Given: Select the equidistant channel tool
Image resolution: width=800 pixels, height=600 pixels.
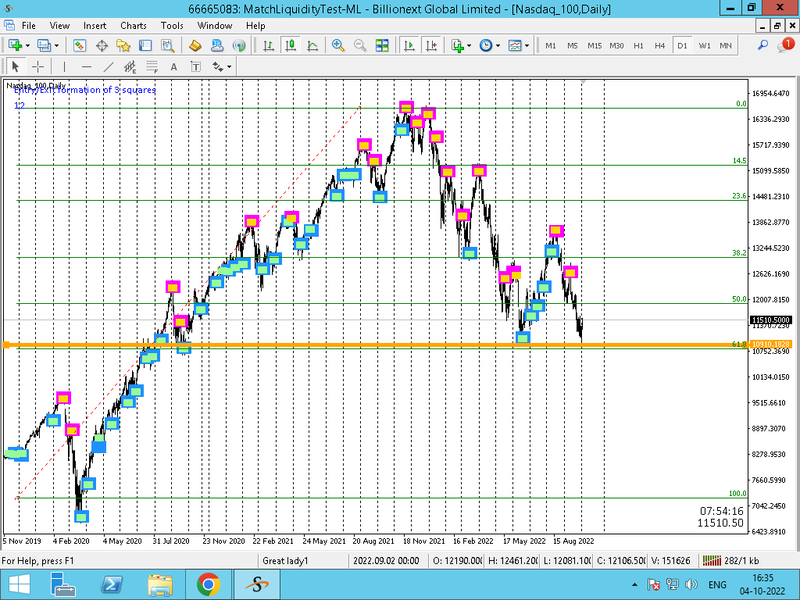Looking at the screenshot, I should click(x=130, y=67).
